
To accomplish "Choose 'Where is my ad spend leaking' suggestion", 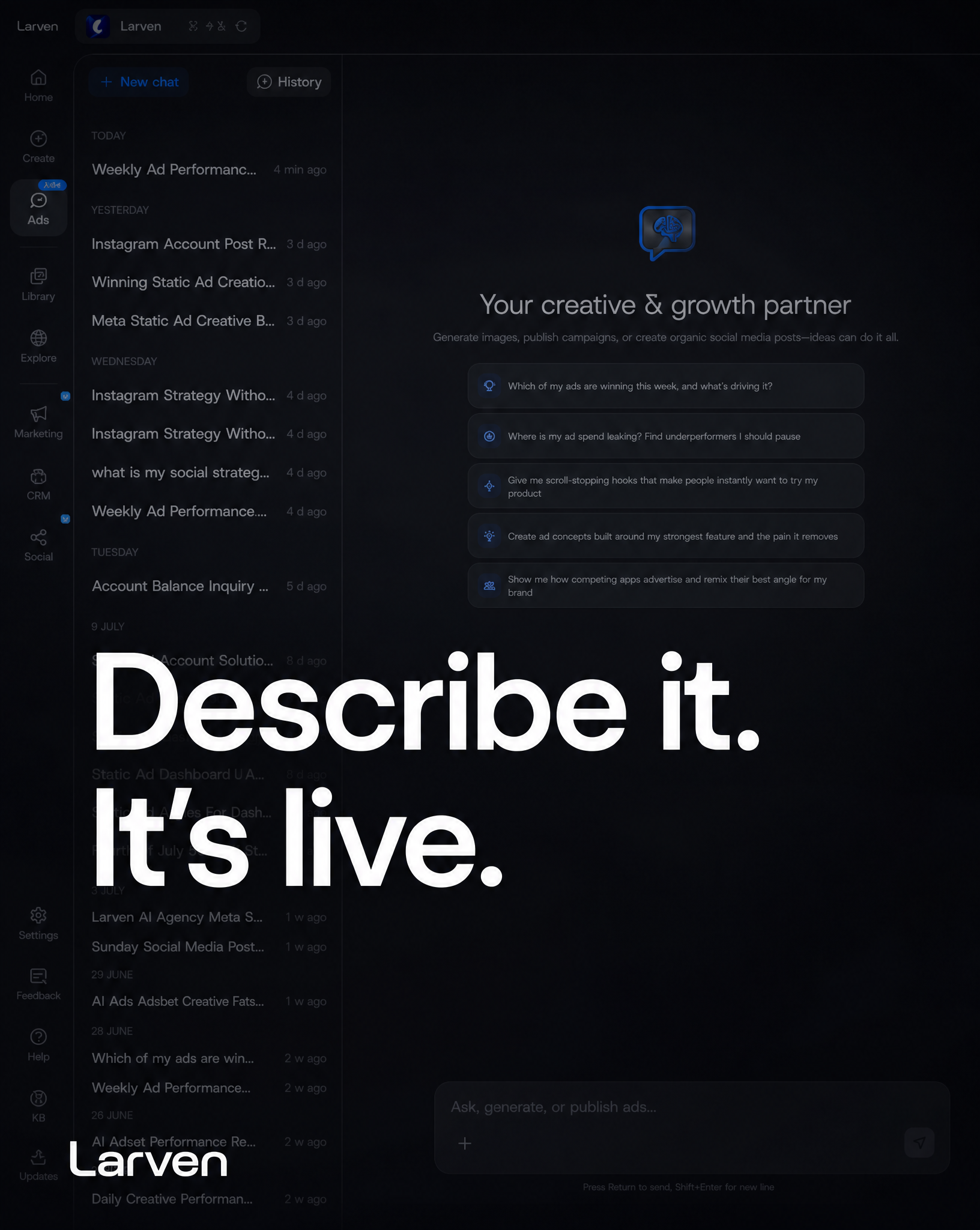I will pos(666,436).
